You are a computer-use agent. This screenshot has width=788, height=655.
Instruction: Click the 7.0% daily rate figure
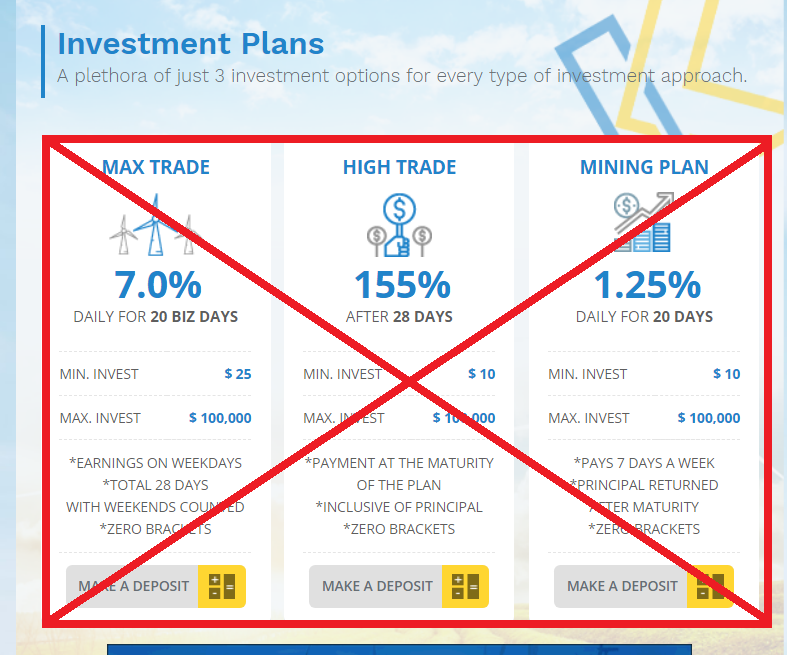(x=158, y=285)
